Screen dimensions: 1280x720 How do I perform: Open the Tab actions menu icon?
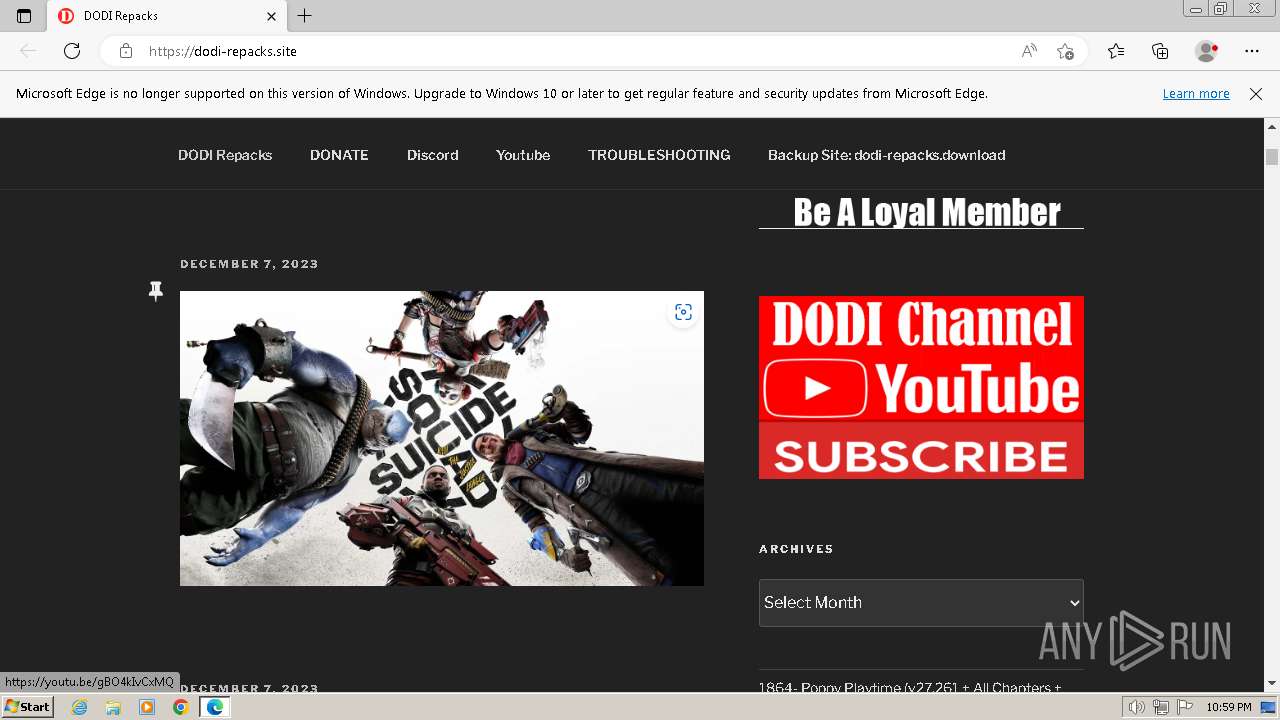pos(24,16)
